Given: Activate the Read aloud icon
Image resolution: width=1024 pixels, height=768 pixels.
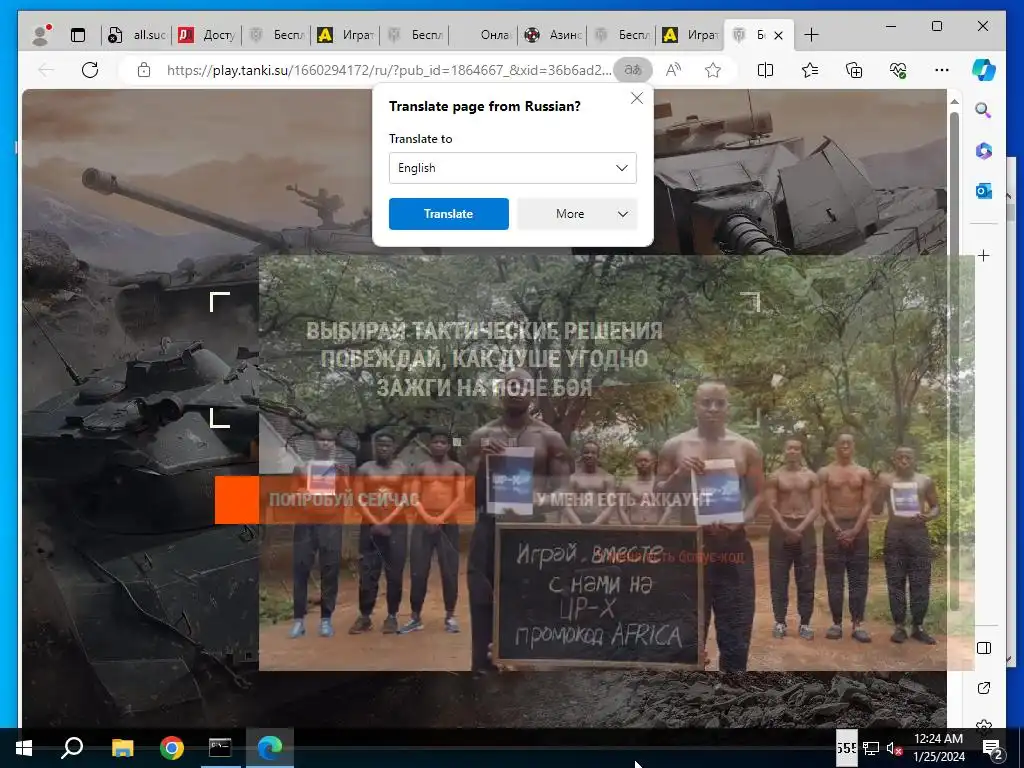Looking at the screenshot, I should tap(673, 70).
